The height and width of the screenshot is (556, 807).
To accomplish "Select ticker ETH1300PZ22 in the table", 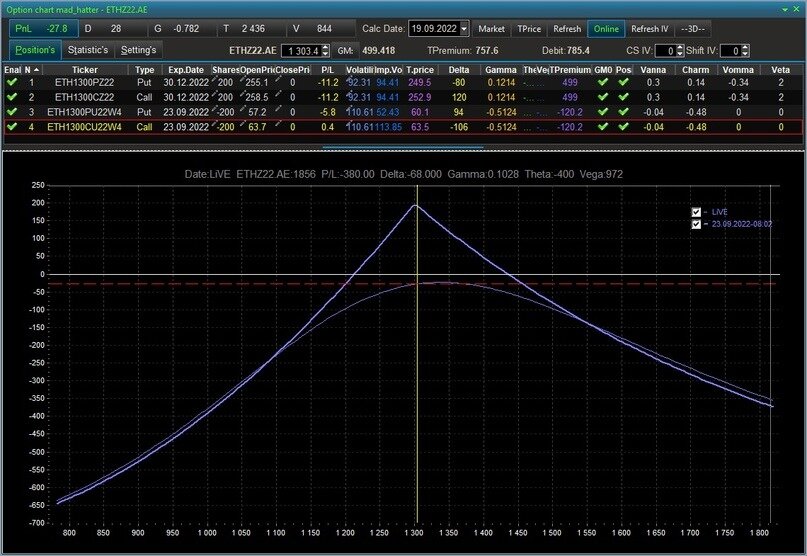I will click(x=84, y=82).
